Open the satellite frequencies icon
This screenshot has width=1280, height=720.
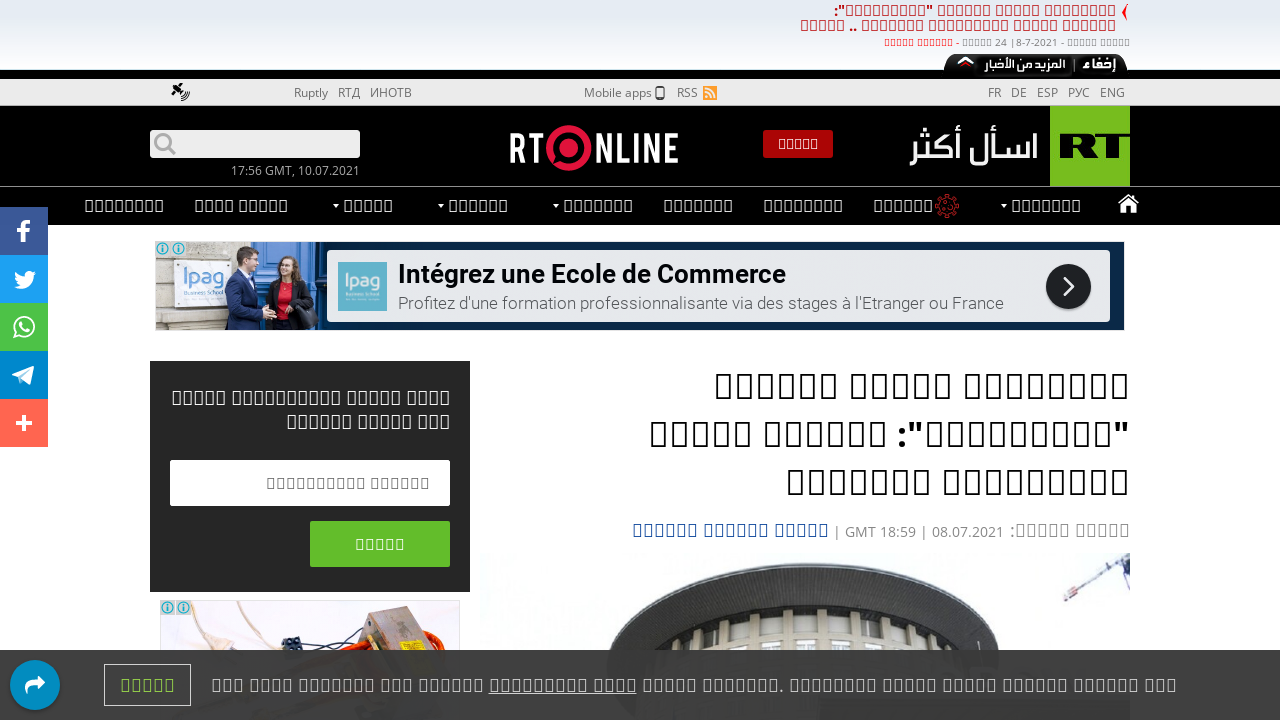pyautogui.click(x=180, y=92)
